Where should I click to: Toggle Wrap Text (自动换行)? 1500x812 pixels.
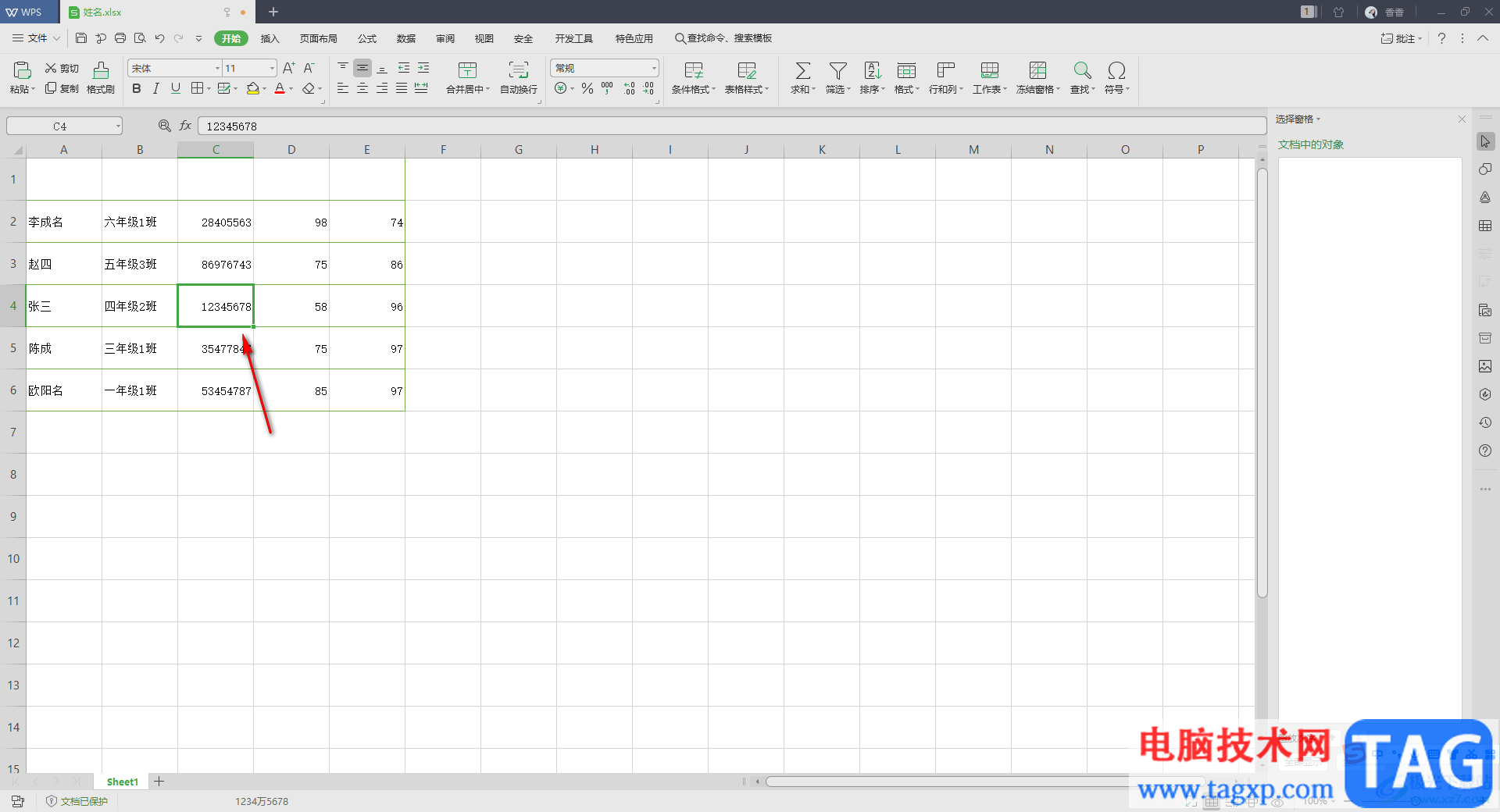click(519, 78)
